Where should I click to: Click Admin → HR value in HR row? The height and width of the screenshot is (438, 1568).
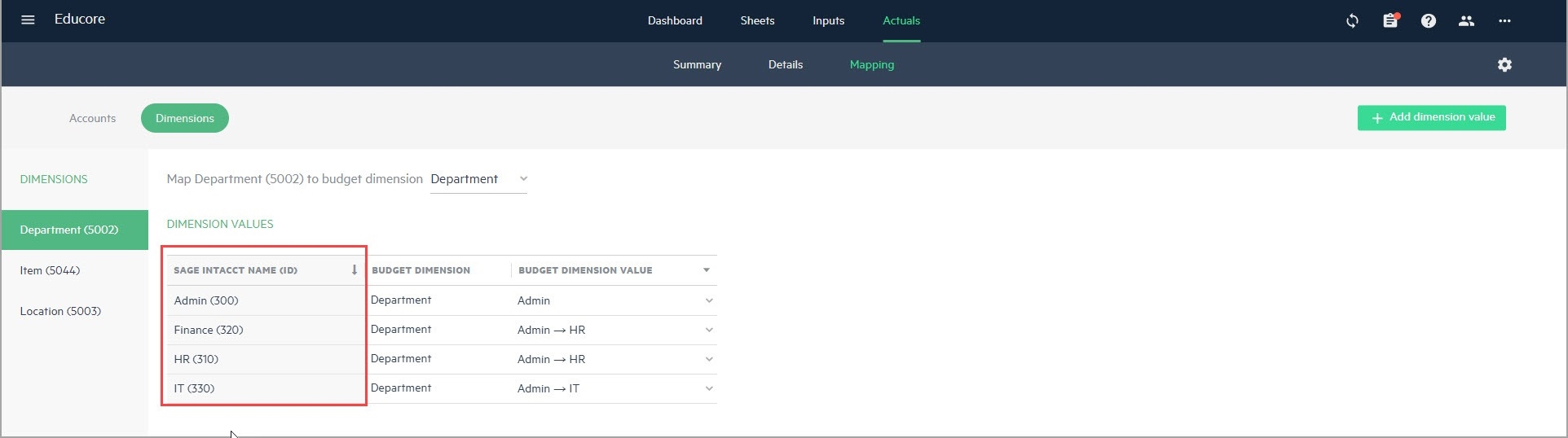(x=552, y=359)
